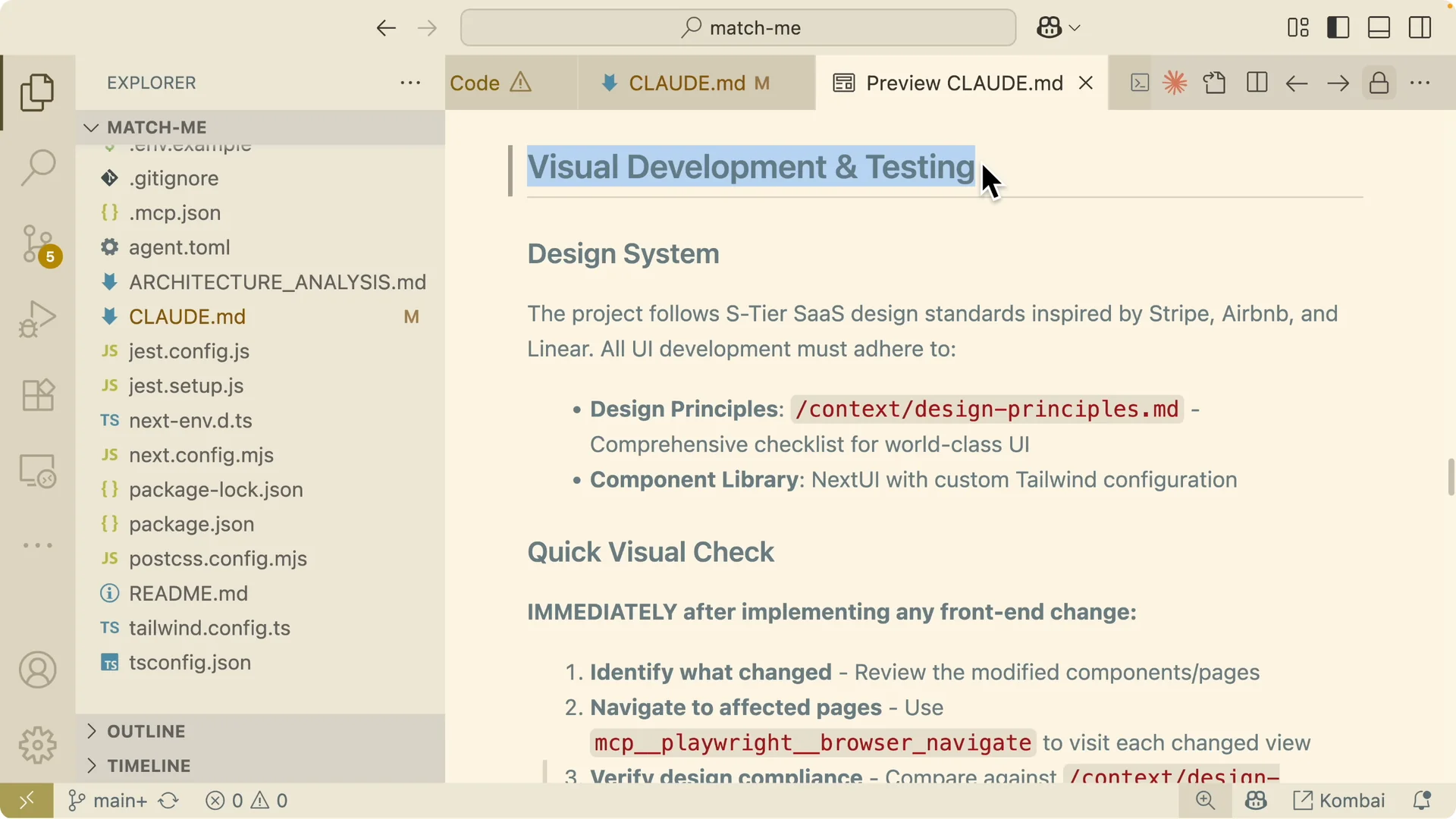Screen dimensions: 1456x819
Task: Open the Remote Explorer view
Action: pyautogui.click(x=37, y=471)
